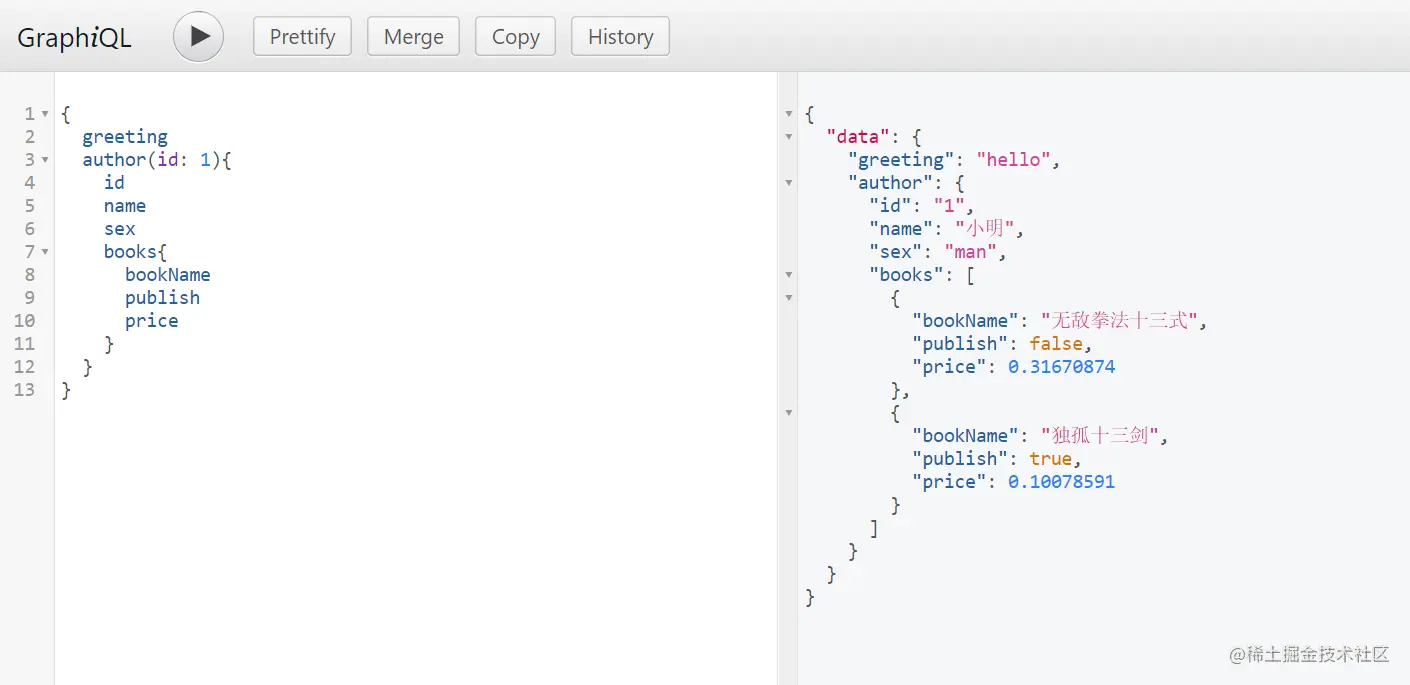Run the query with the play button

tap(198, 37)
